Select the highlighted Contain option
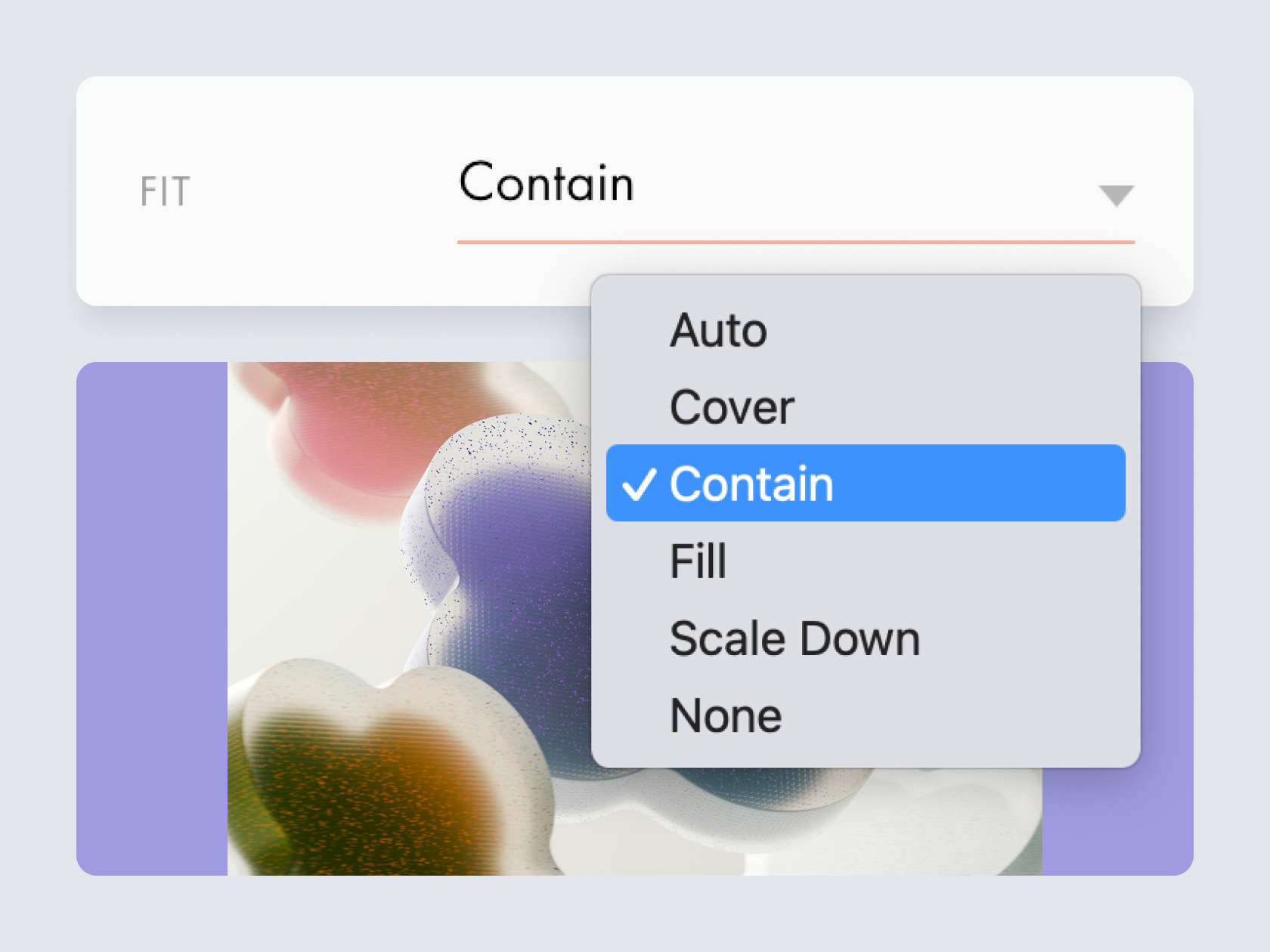Image resolution: width=1270 pixels, height=952 pixels. pyautogui.click(x=866, y=484)
